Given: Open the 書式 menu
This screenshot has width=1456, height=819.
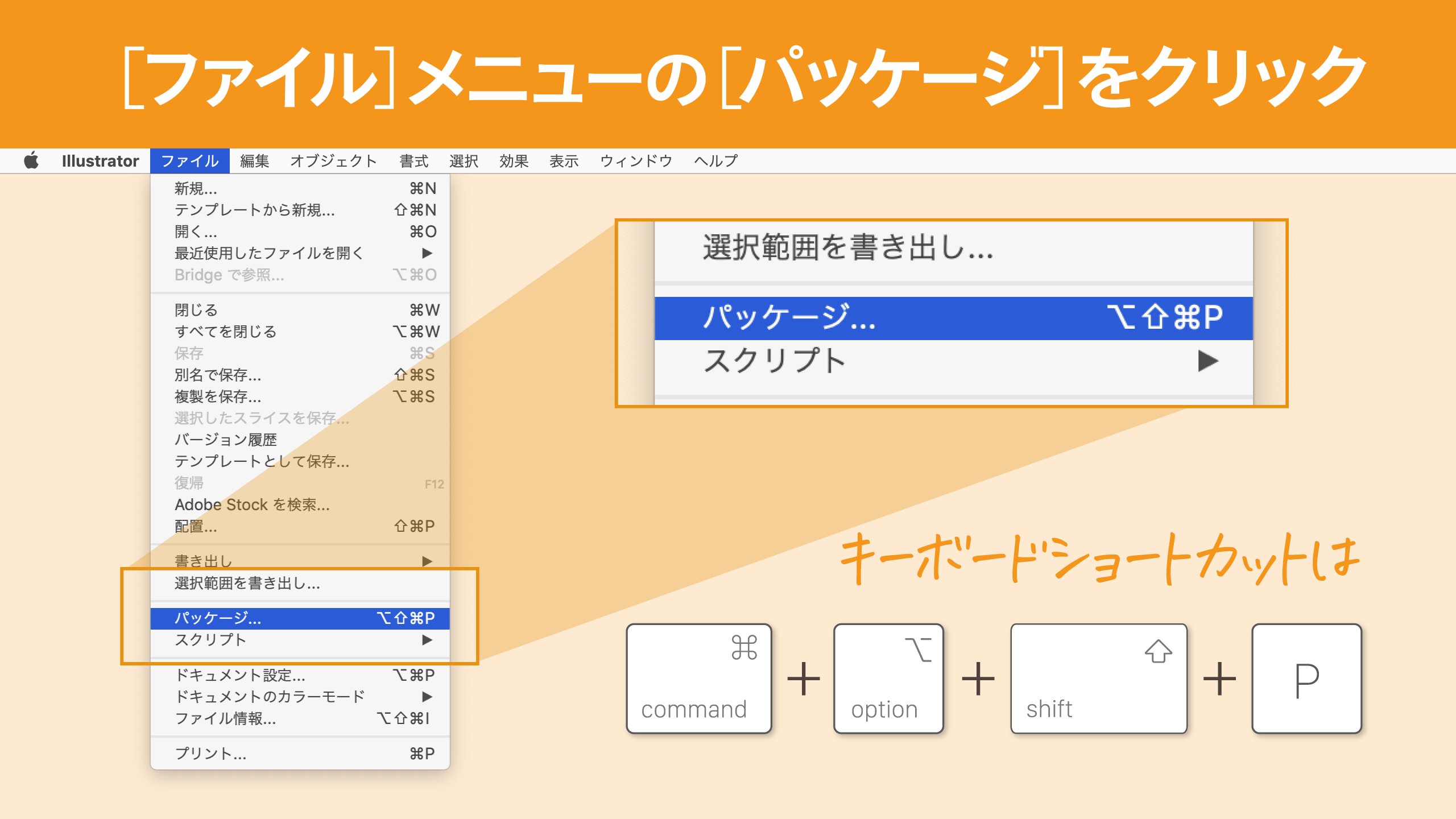Looking at the screenshot, I should point(413,161).
